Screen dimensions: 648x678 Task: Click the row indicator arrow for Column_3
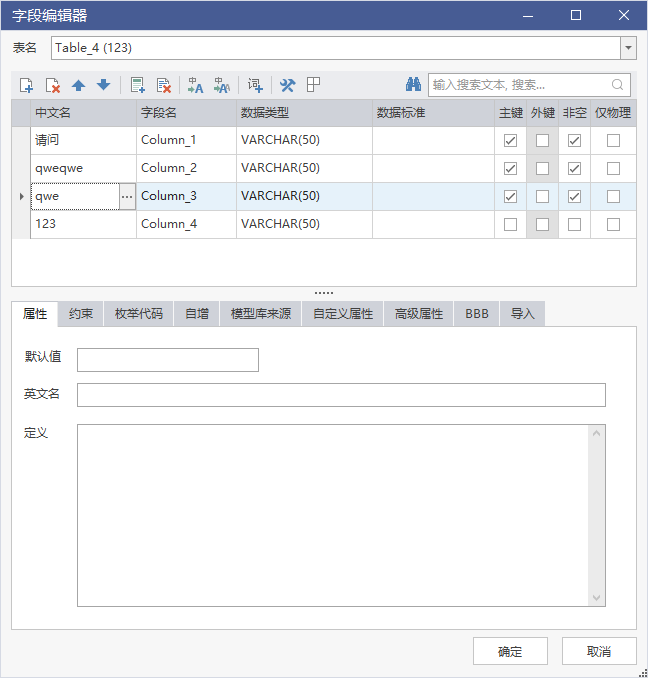pos(21,197)
